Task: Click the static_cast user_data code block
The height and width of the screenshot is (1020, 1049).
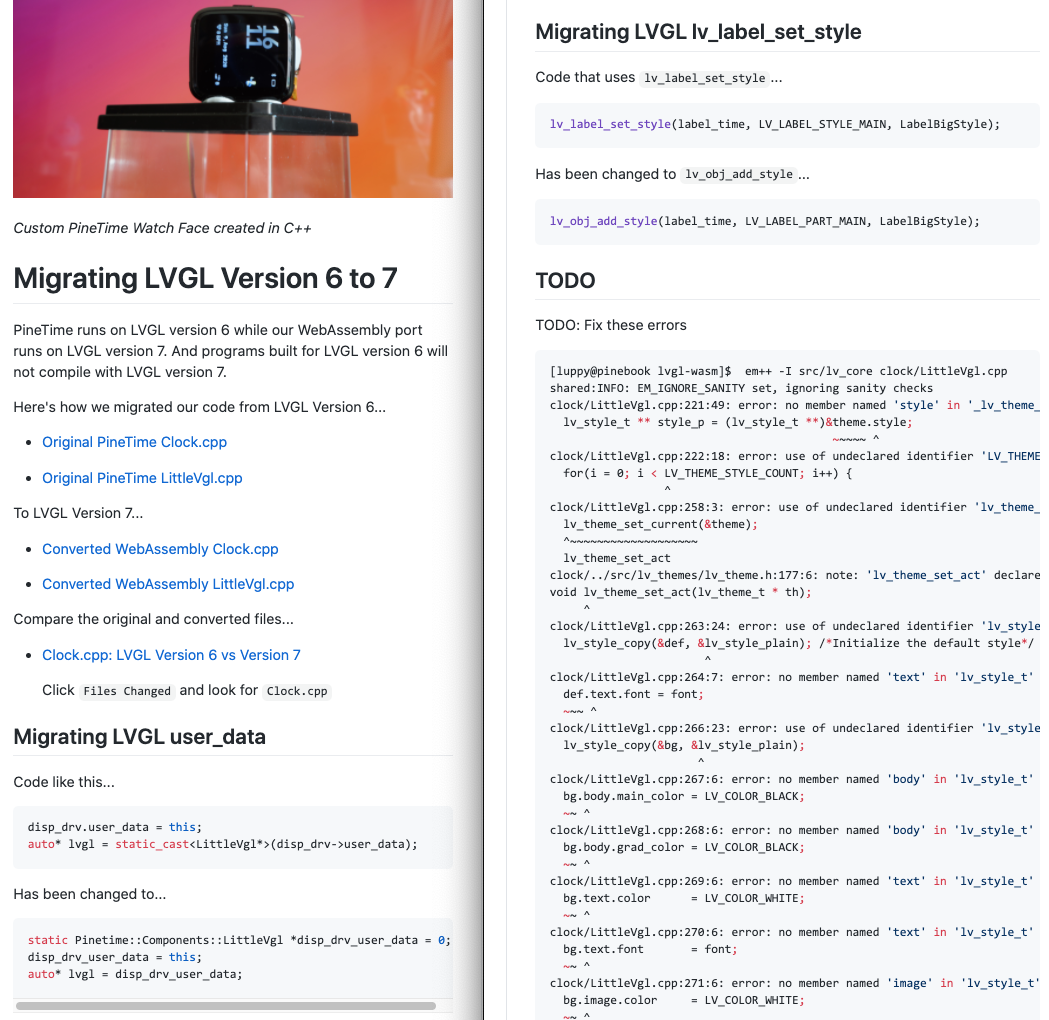Action: click(x=223, y=835)
